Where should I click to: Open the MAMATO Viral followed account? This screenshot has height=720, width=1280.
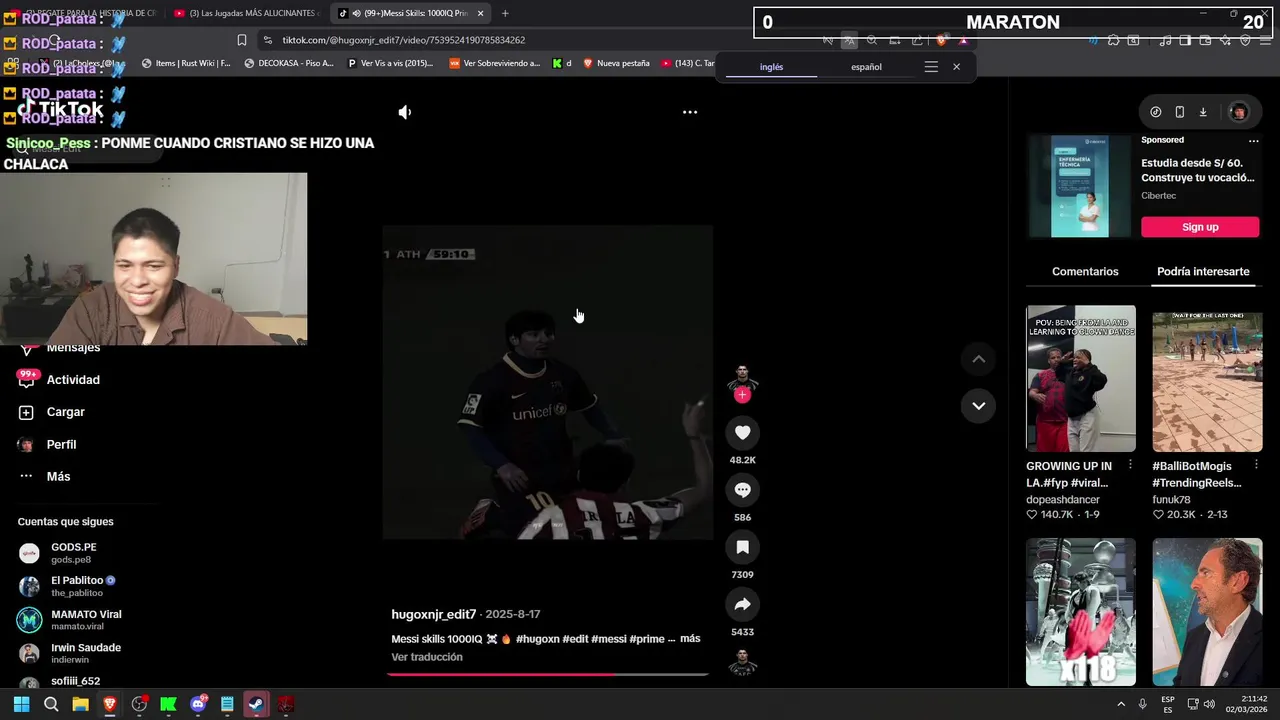point(70,620)
